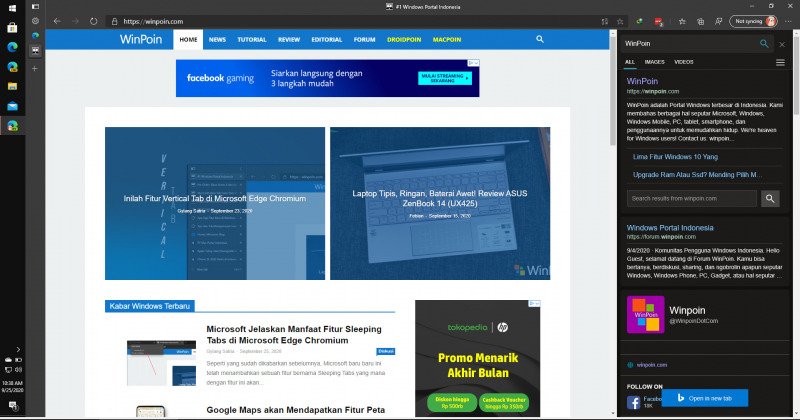
Task: Click the Facebook Gaming banner ad
Action: (x=328, y=78)
